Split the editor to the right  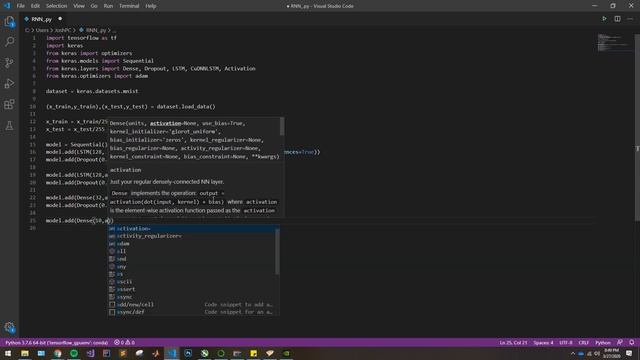(x=617, y=19)
